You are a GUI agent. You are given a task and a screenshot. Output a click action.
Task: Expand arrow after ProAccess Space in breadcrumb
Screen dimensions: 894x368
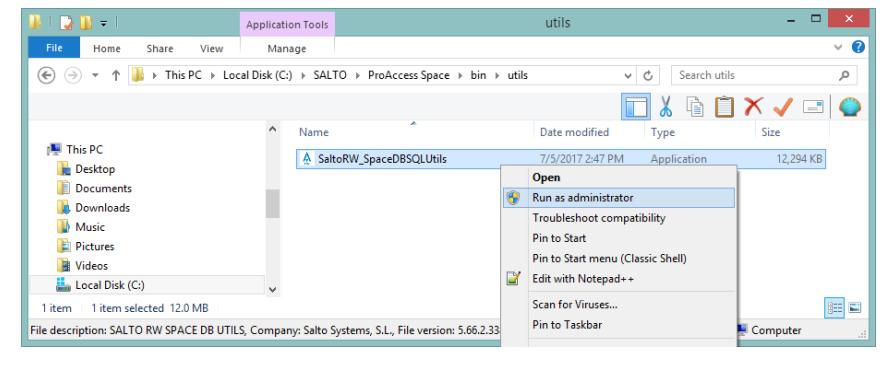[x=460, y=75]
